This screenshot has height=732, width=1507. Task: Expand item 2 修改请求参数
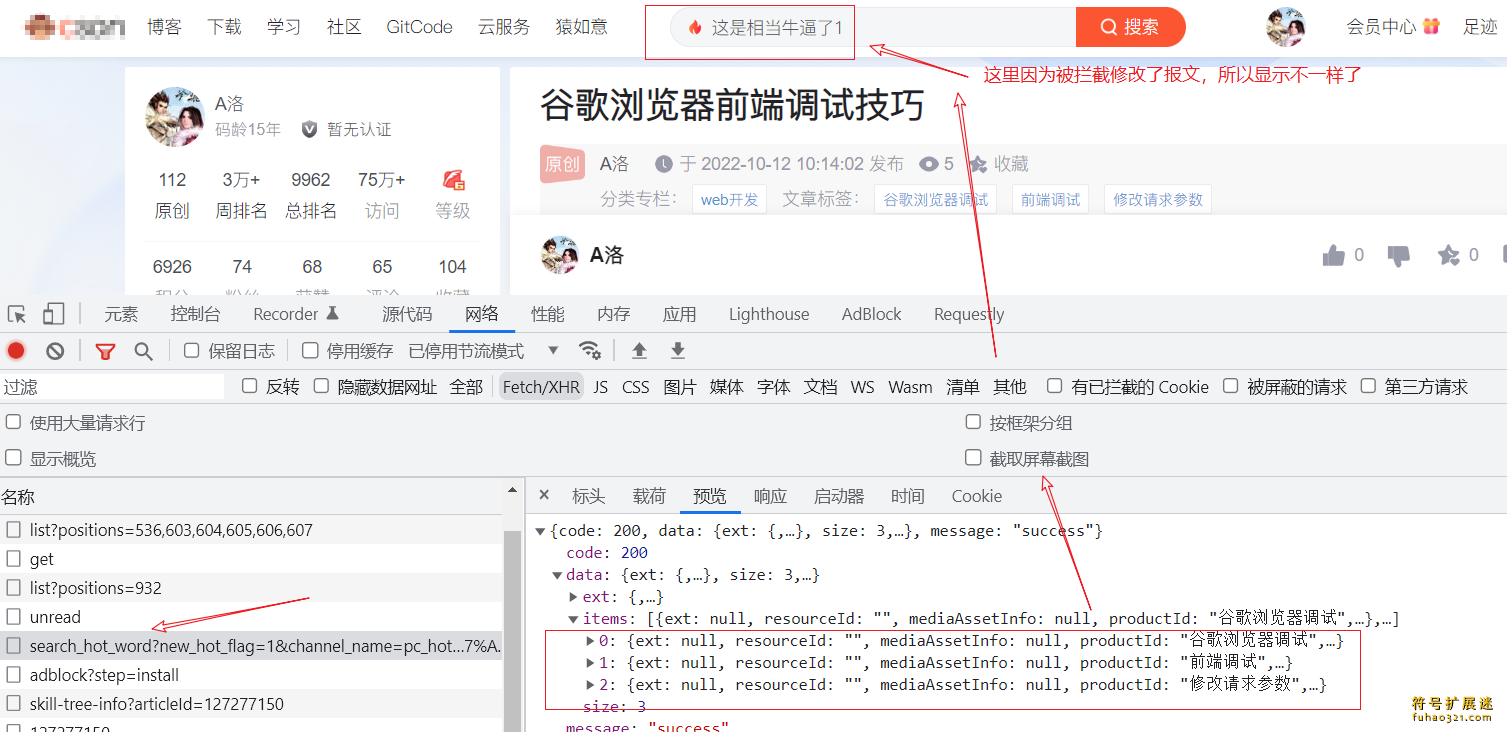(x=590, y=685)
